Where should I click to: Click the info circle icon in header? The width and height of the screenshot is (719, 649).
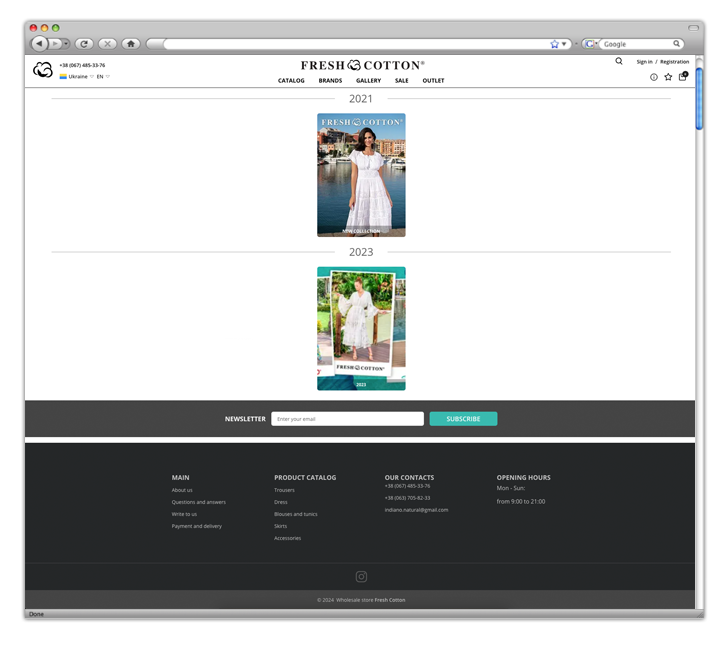click(x=654, y=77)
